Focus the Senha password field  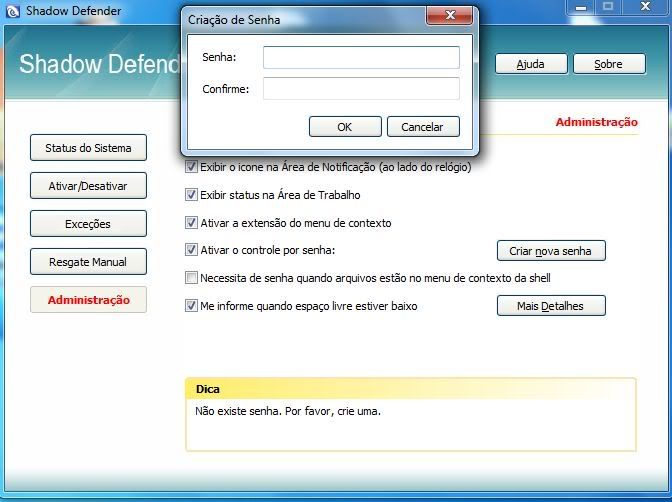[361, 57]
